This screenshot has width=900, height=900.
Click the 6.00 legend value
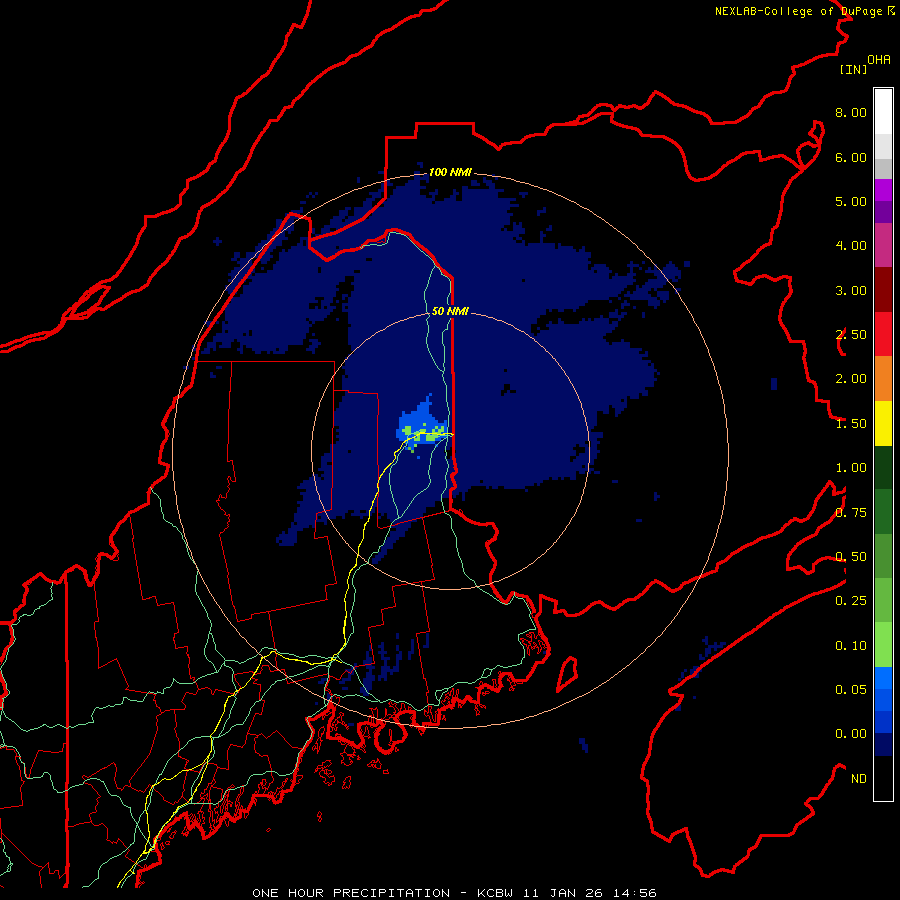(x=851, y=157)
